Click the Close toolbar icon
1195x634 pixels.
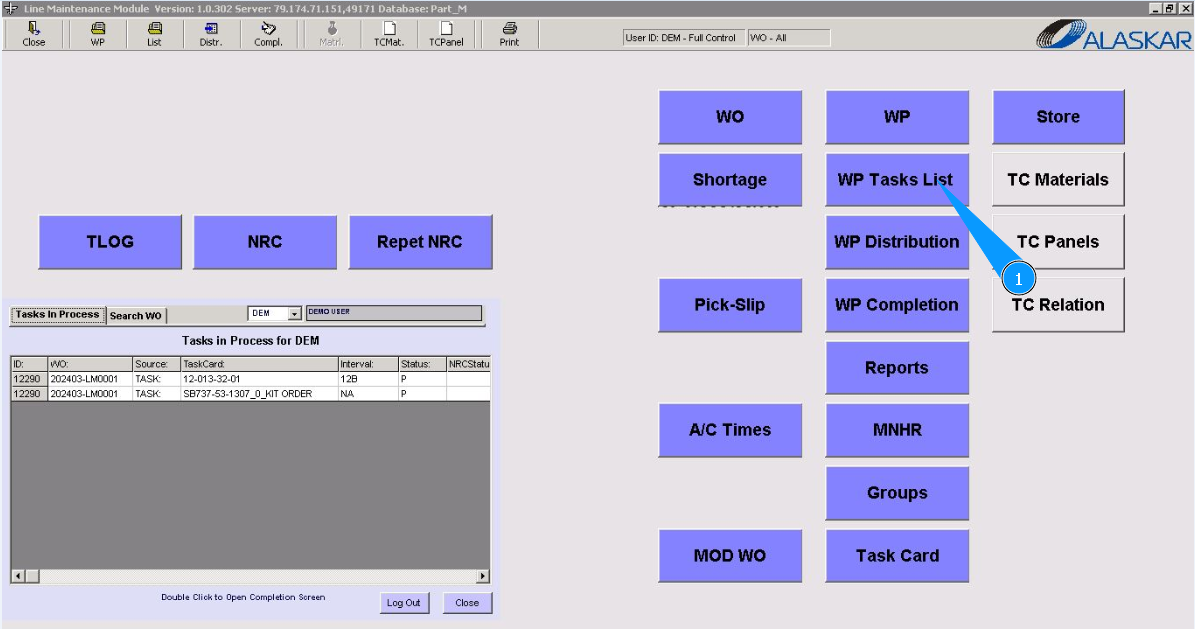(x=34, y=34)
